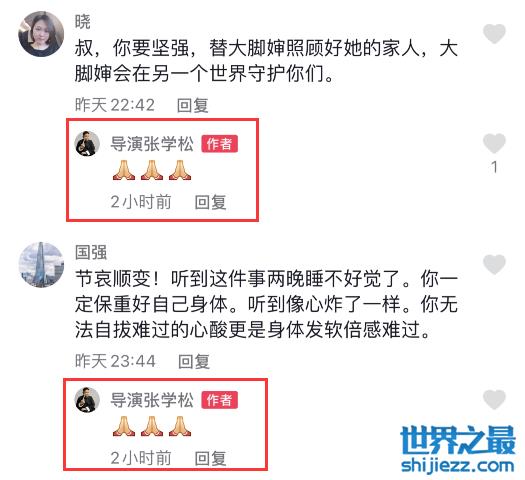
Task: Tap the 作者 badge in second reply
Action: pos(220,400)
